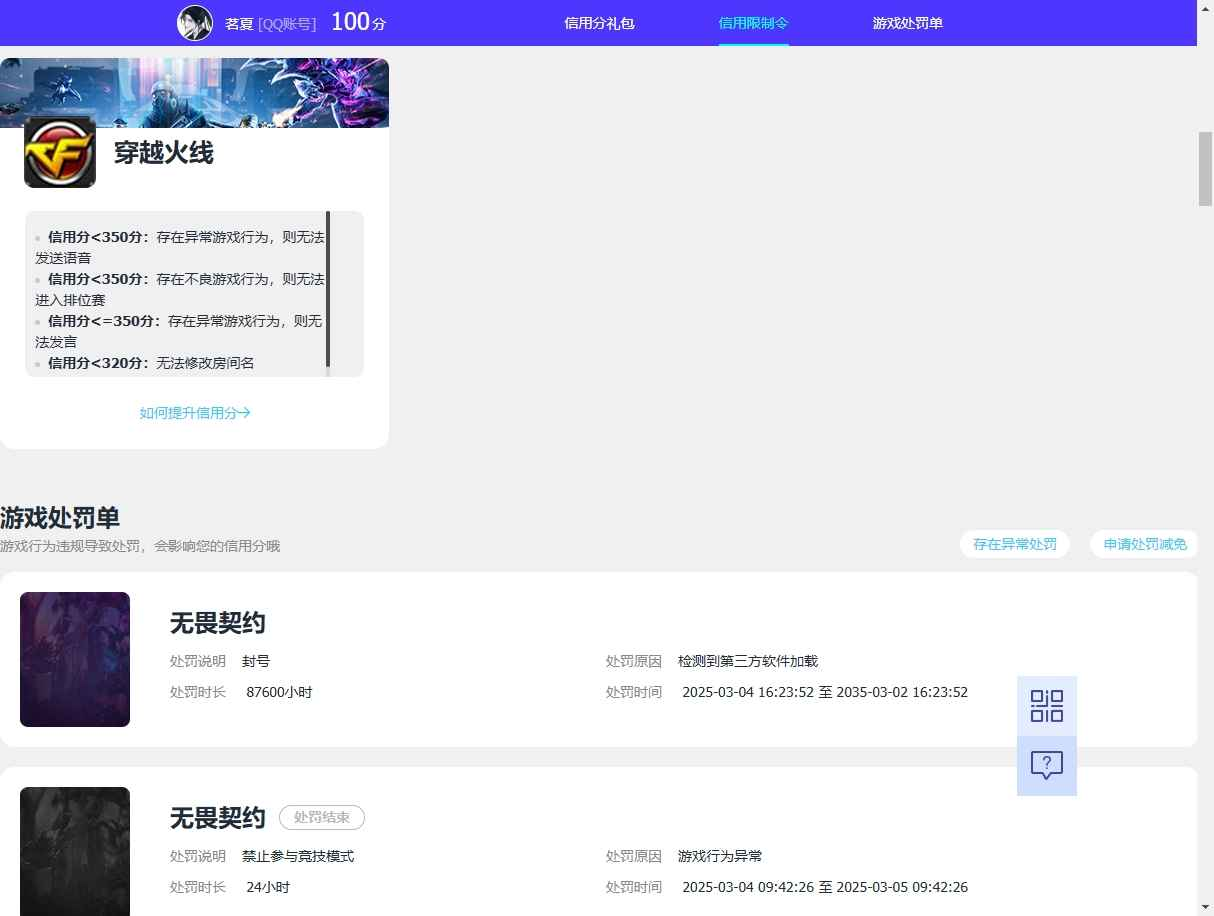The image size is (1214, 916).
Task: Click the 茗夏 username in header
Action: [x=238, y=23]
